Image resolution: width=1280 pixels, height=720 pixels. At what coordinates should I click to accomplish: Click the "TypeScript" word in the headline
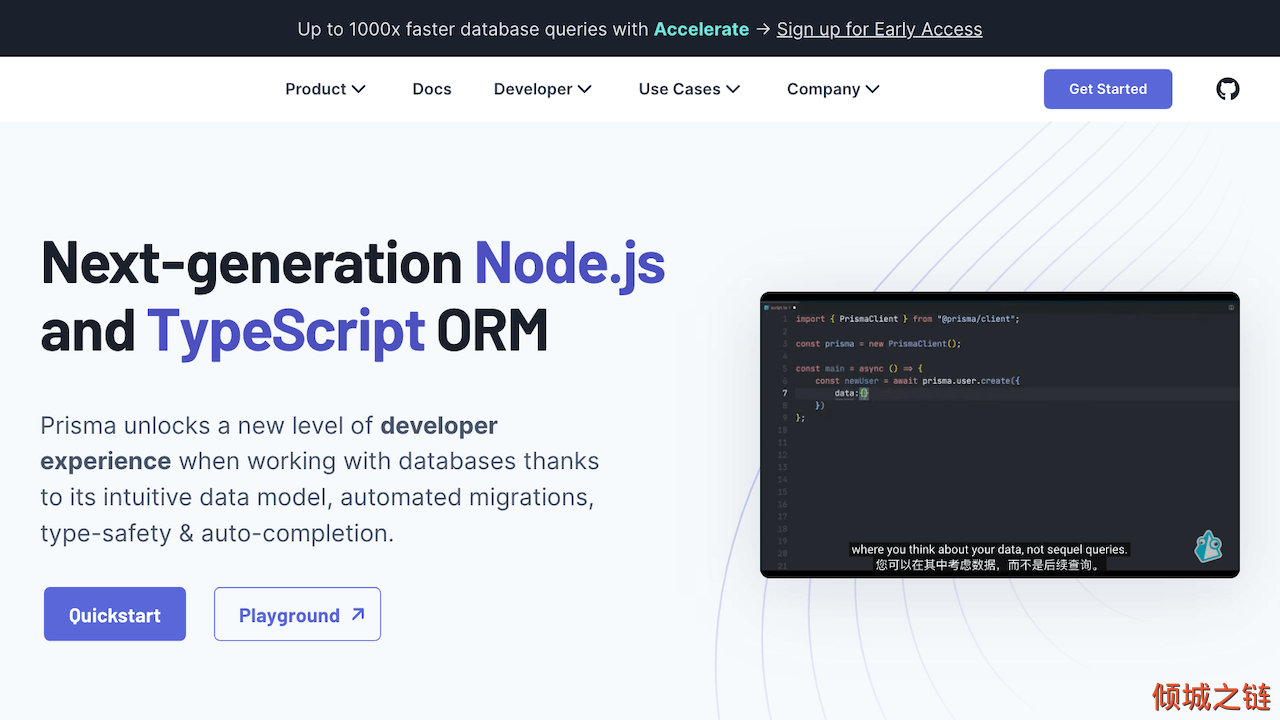286,330
